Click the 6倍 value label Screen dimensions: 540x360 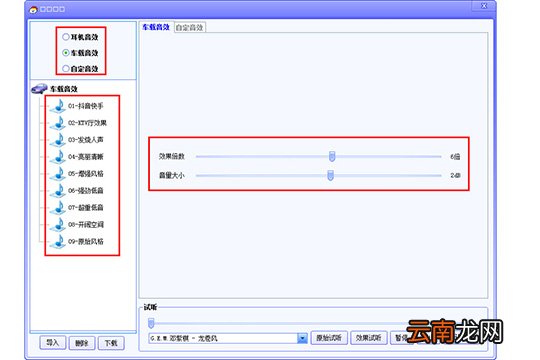(455, 157)
